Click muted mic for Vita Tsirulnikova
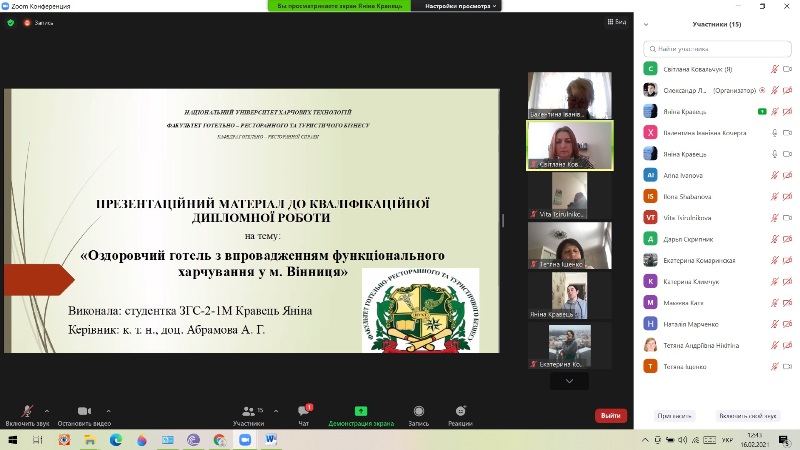 [774, 218]
